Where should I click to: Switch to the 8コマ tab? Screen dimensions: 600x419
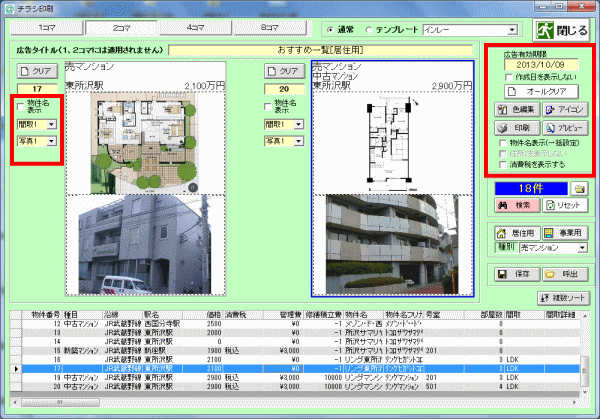click(x=270, y=28)
